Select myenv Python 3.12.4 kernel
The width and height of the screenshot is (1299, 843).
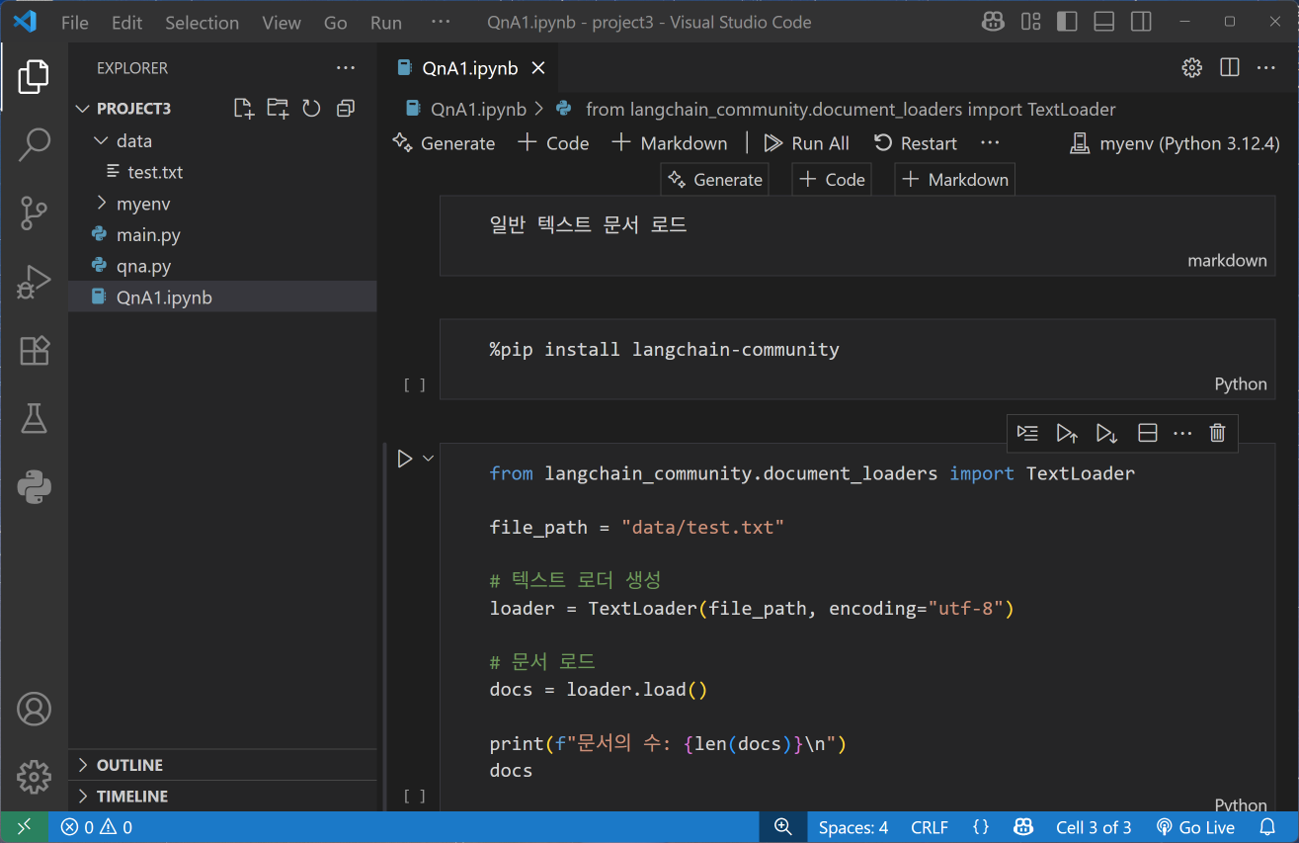pyautogui.click(x=1175, y=143)
